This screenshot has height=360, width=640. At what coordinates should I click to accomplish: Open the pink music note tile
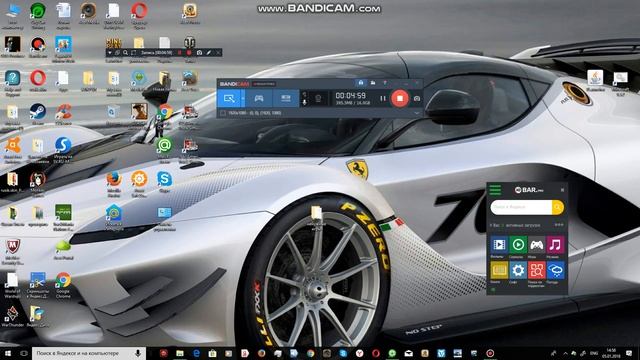[x=556, y=244]
